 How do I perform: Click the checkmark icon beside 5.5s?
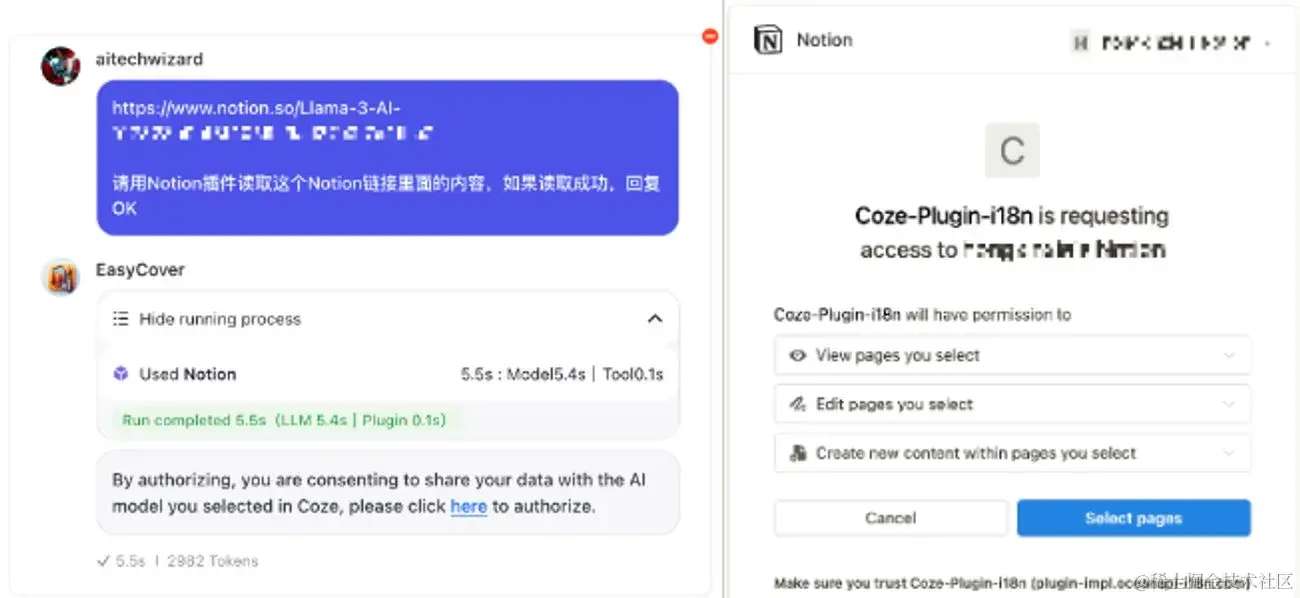tap(102, 561)
